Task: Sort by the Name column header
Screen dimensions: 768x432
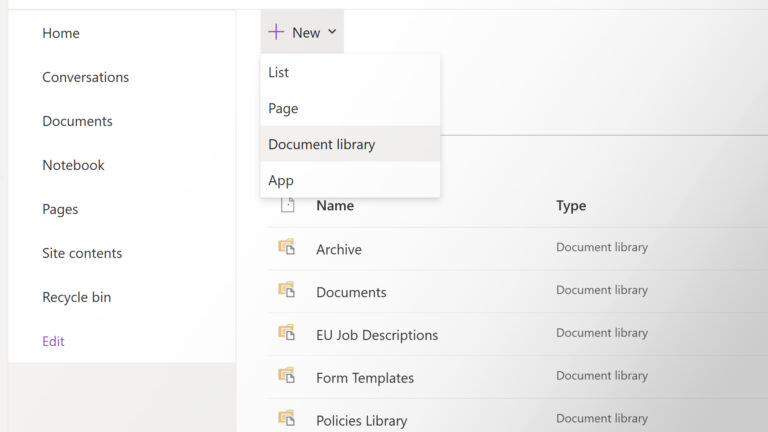Action: point(335,205)
